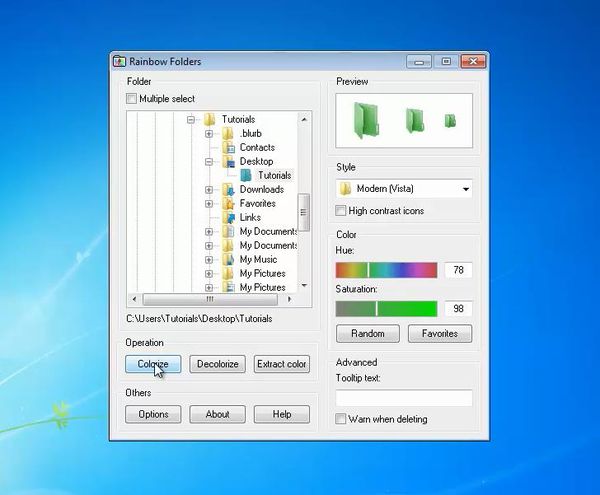
Task: Pick a Random color
Action: click(x=368, y=334)
